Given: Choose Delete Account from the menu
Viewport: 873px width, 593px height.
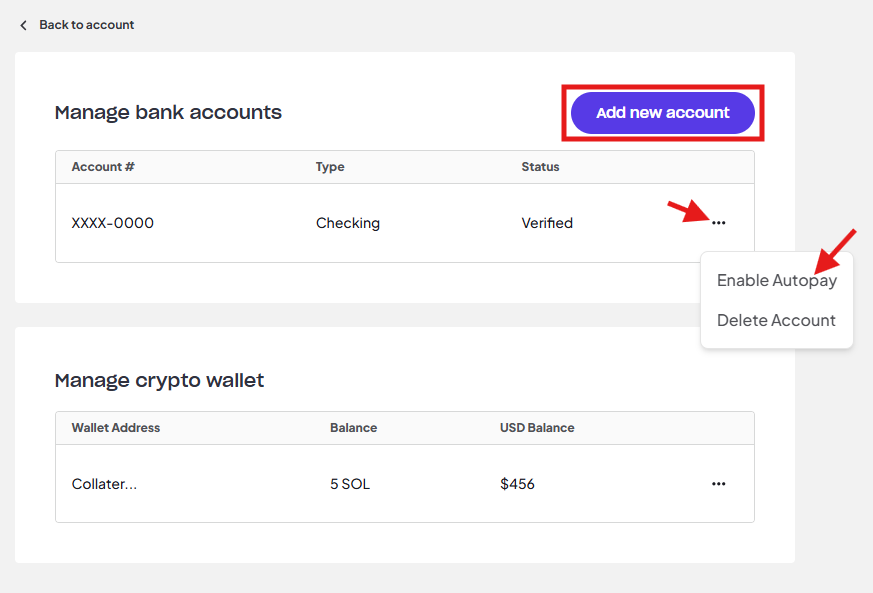Looking at the screenshot, I should pos(776,320).
